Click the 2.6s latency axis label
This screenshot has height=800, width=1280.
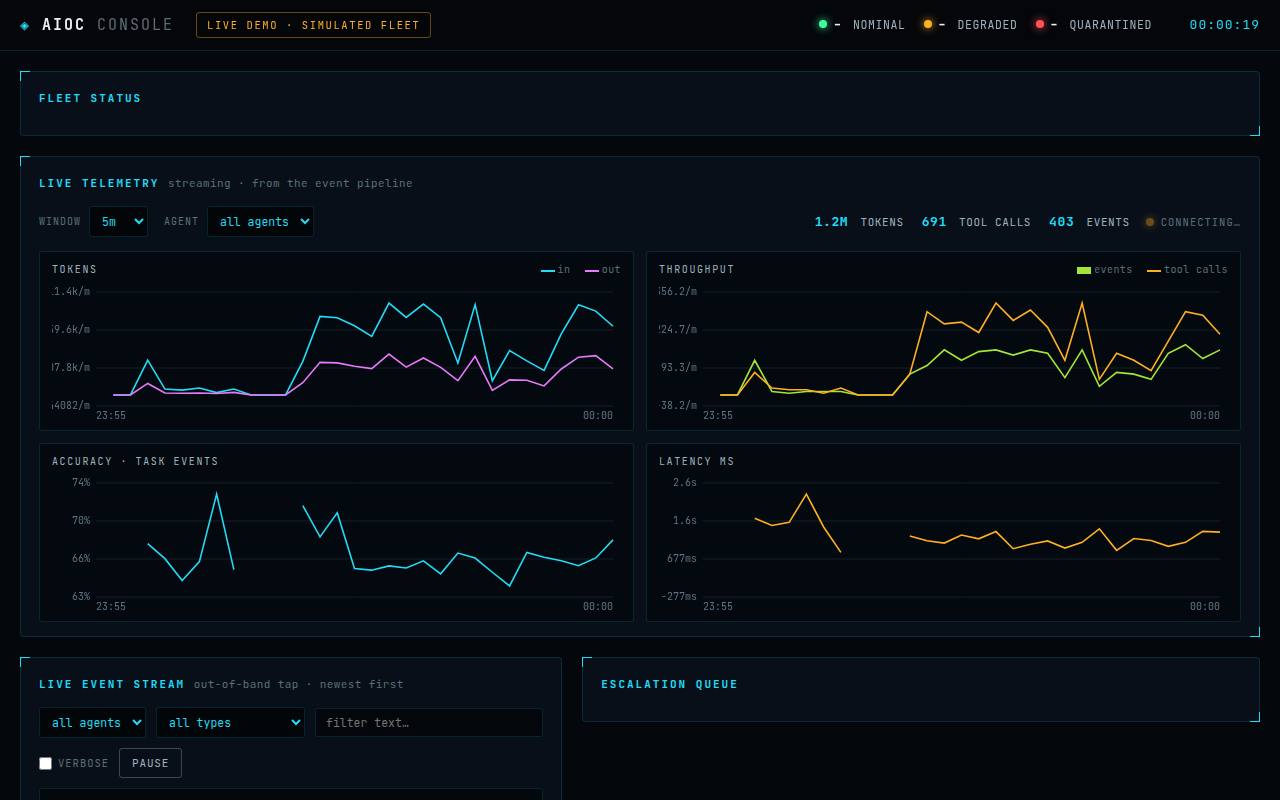(x=685, y=483)
